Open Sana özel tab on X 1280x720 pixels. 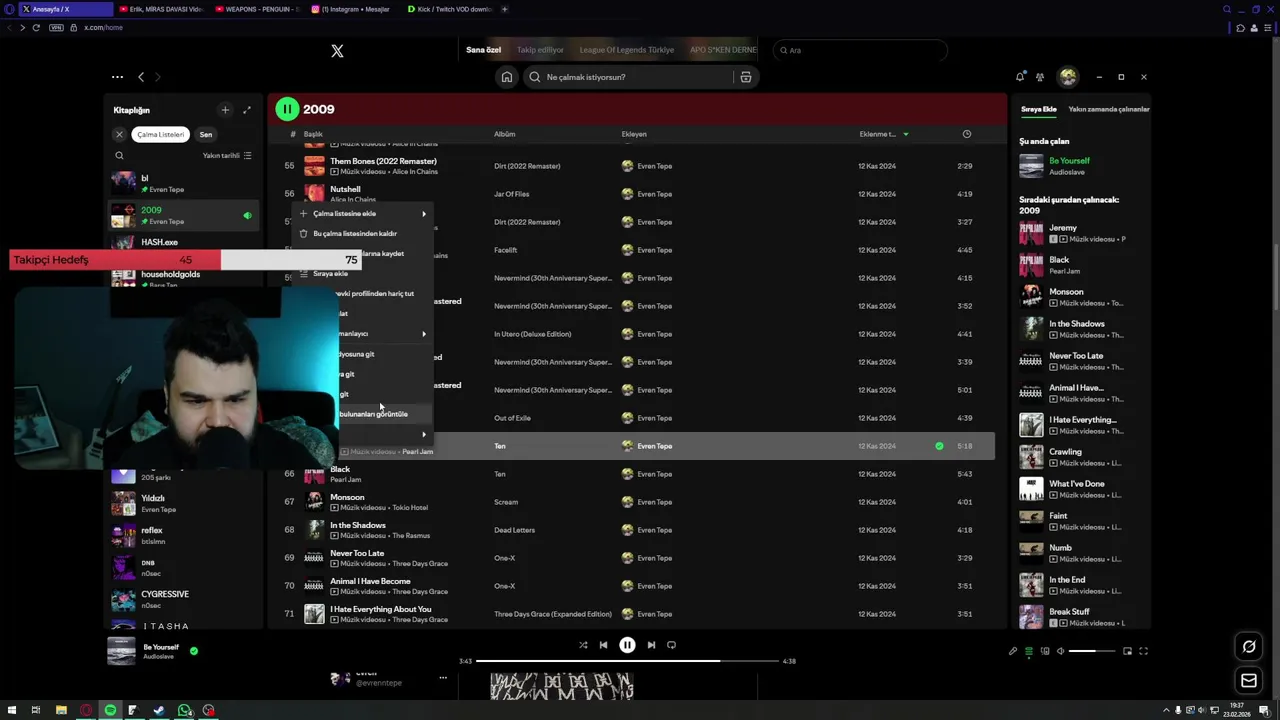[x=483, y=50]
